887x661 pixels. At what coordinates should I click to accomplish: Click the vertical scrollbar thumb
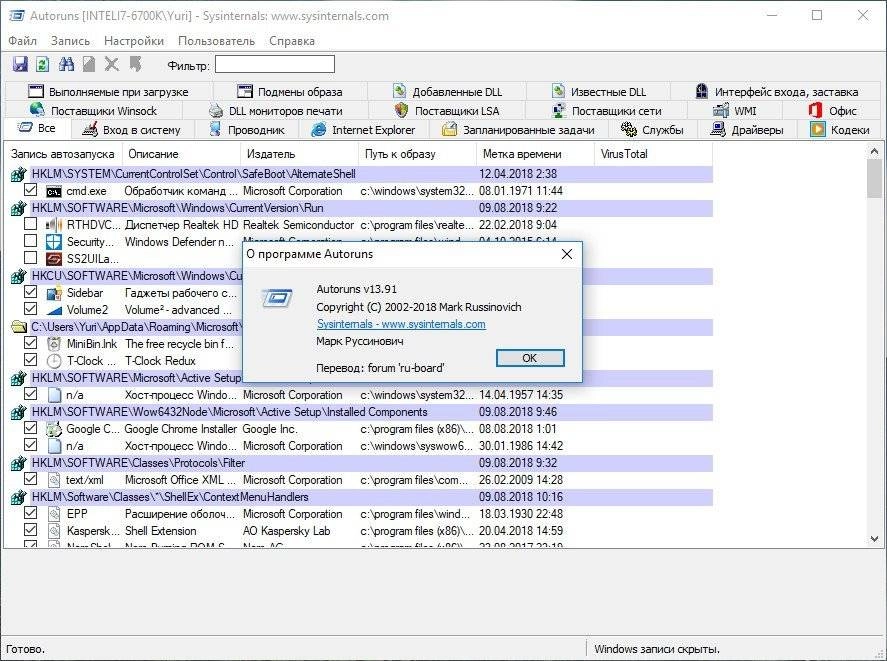(874, 178)
